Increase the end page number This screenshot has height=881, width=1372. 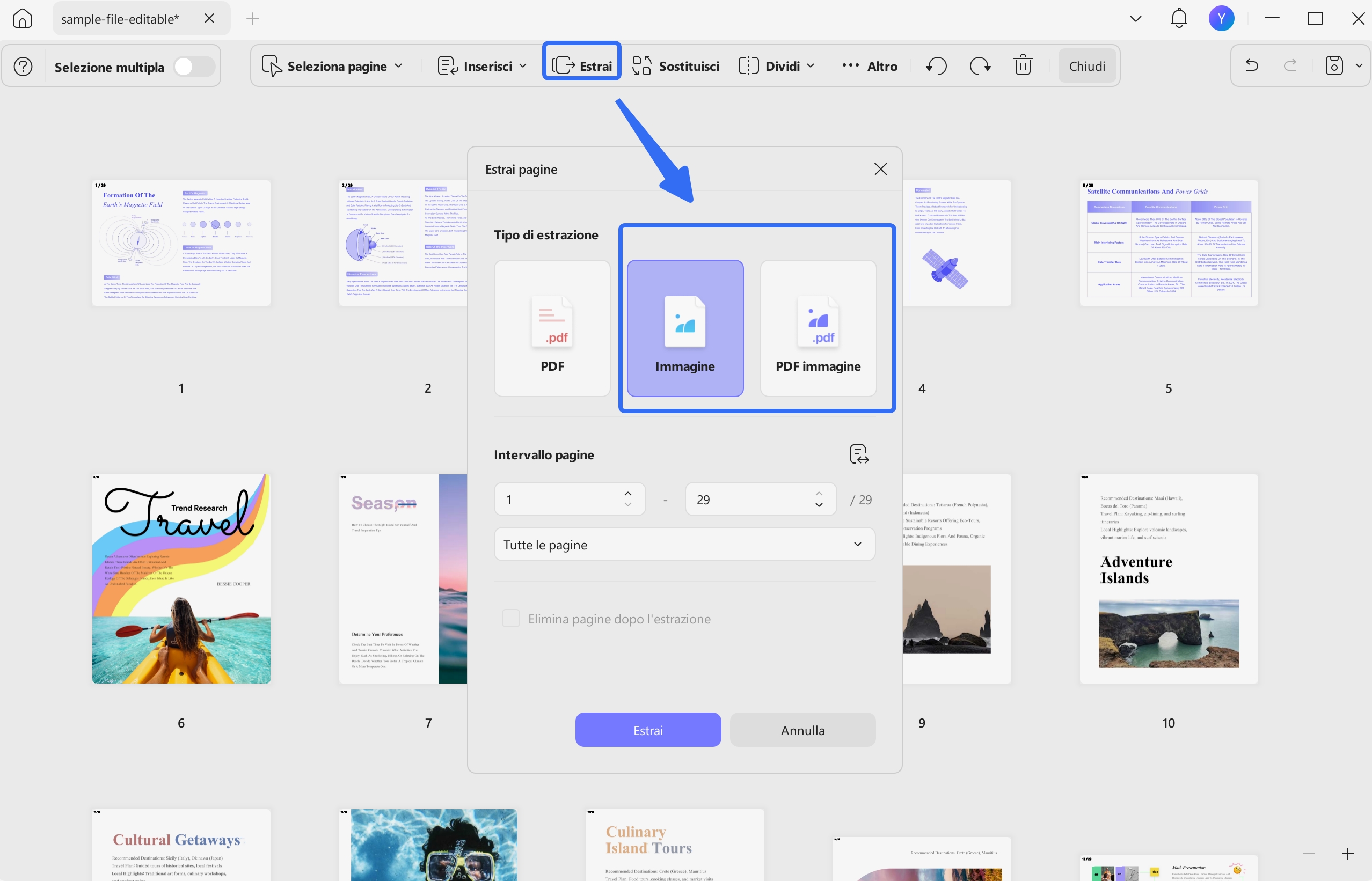[819, 493]
